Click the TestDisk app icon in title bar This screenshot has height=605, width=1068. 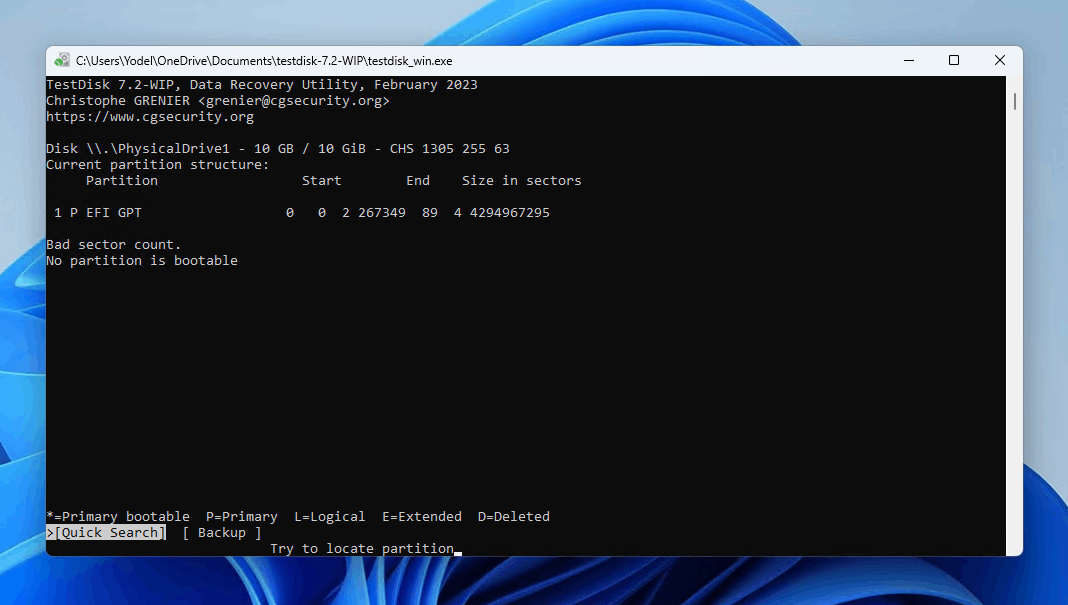coord(62,61)
